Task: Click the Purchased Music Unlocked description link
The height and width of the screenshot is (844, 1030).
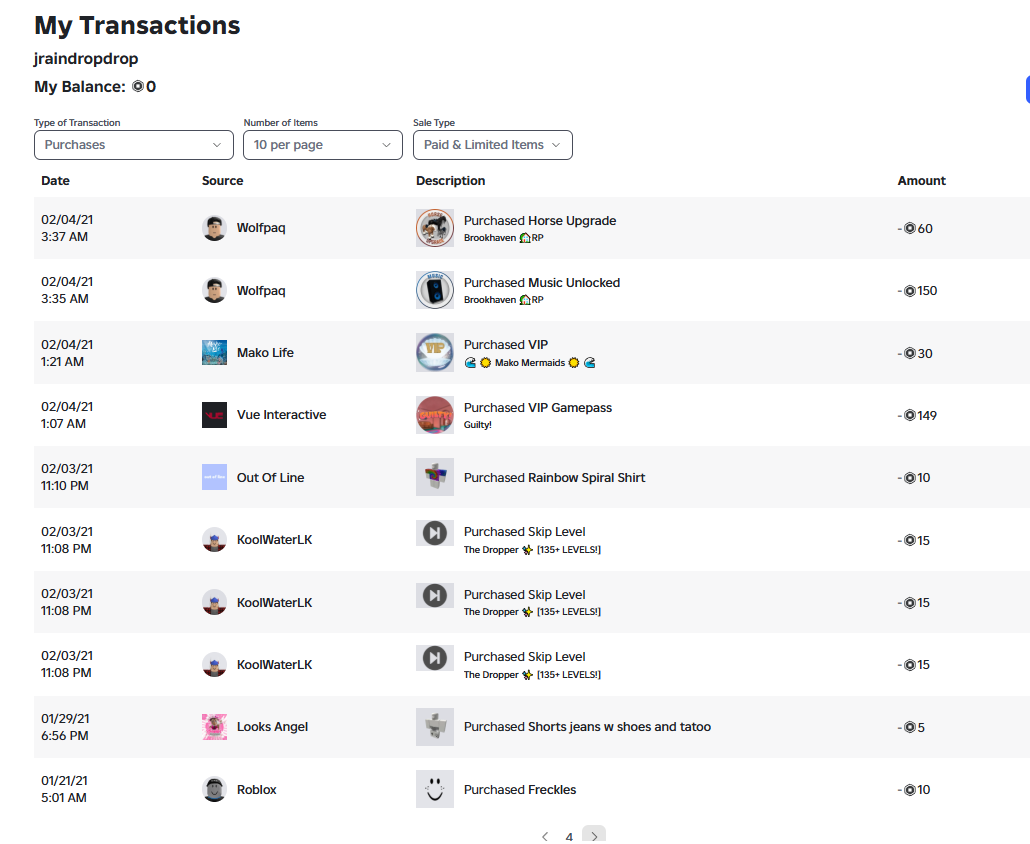Action: [x=541, y=282]
